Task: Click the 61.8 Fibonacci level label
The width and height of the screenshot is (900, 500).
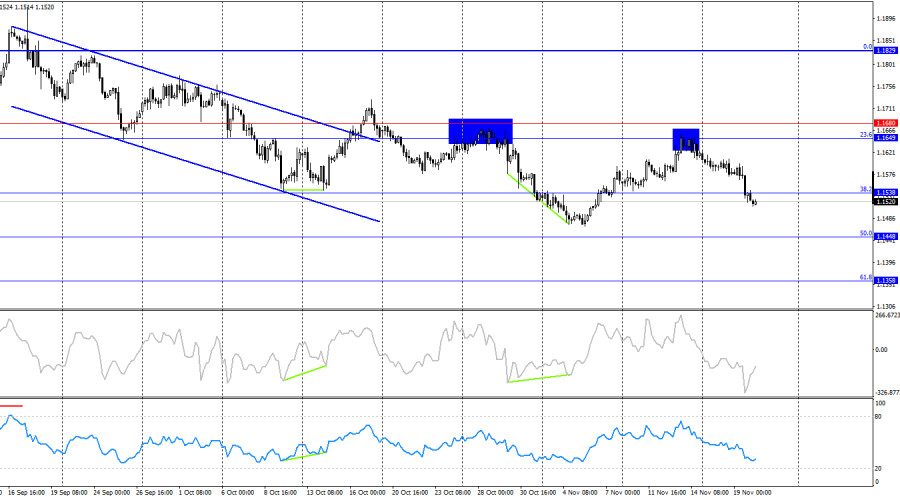Action: click(x=866, y=277)
